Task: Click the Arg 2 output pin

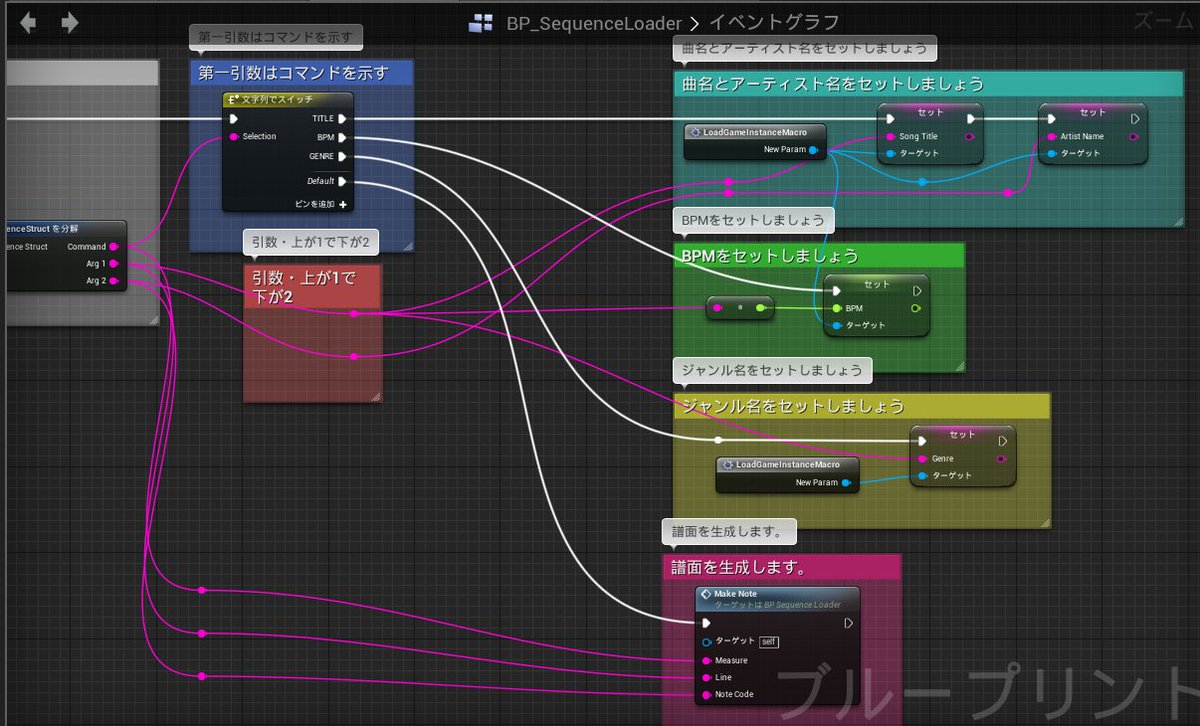Action: point(114,281)
